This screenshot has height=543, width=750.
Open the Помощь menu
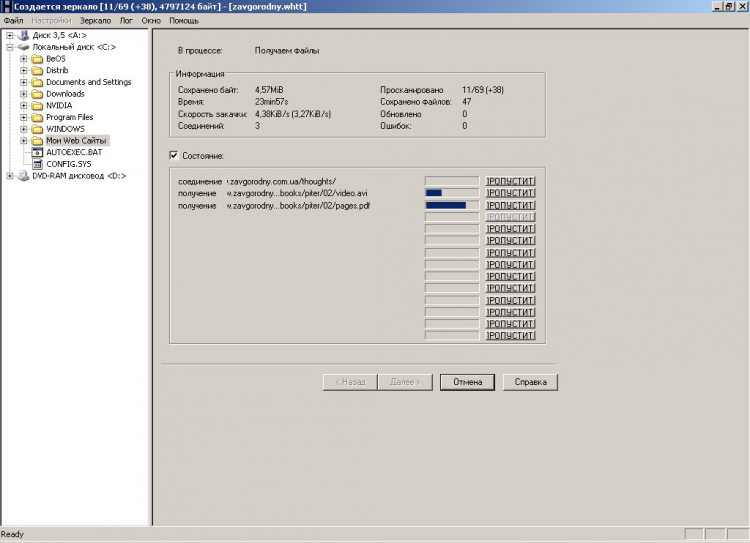(x=184, y=21)
